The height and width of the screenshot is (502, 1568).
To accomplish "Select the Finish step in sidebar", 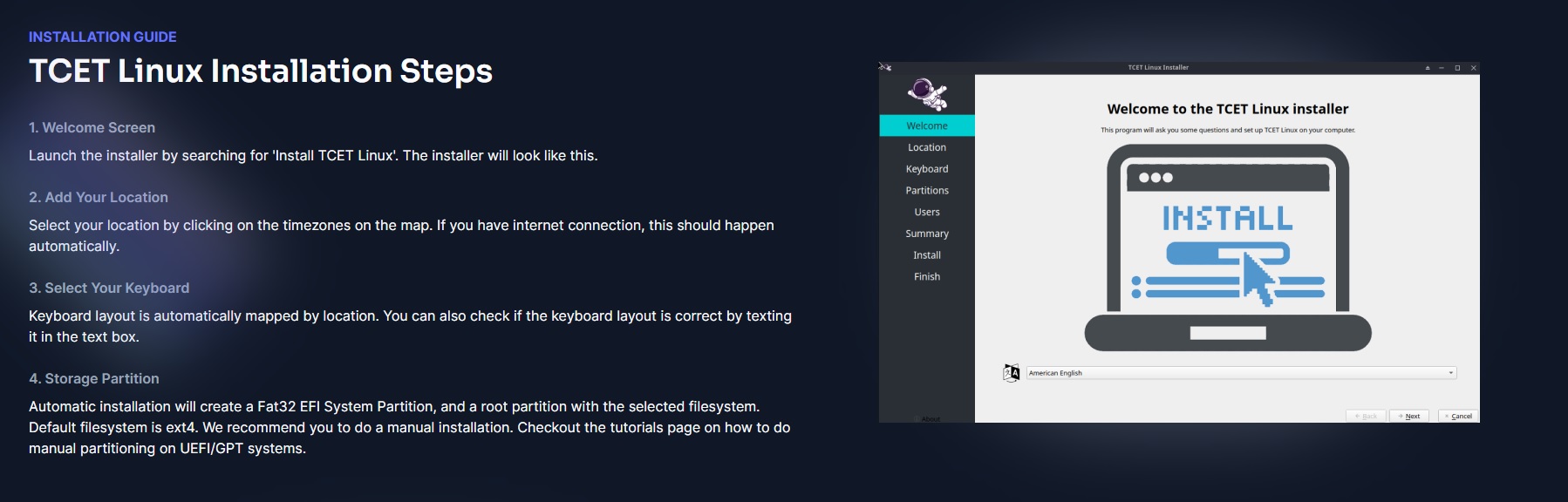I will (926, 276).
